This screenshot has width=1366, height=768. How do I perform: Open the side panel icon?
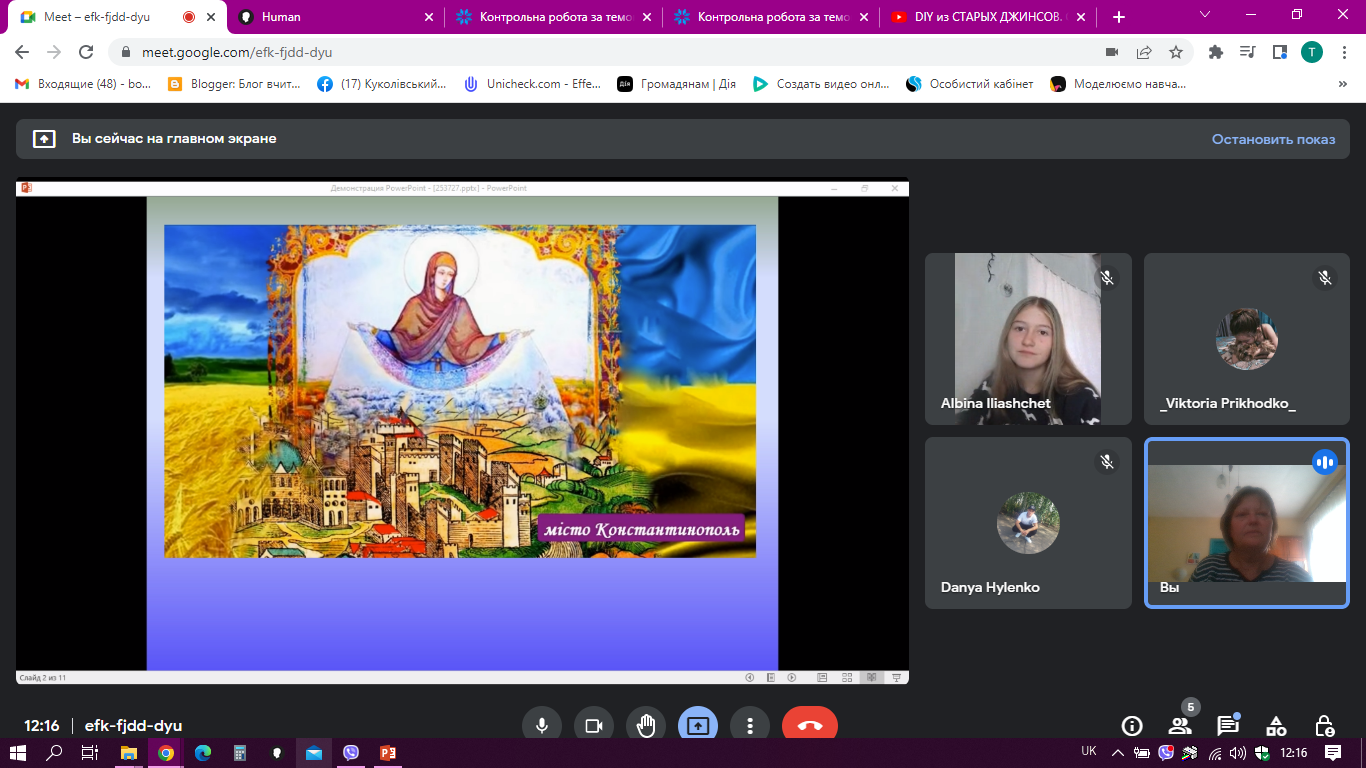pos(1279,52)
